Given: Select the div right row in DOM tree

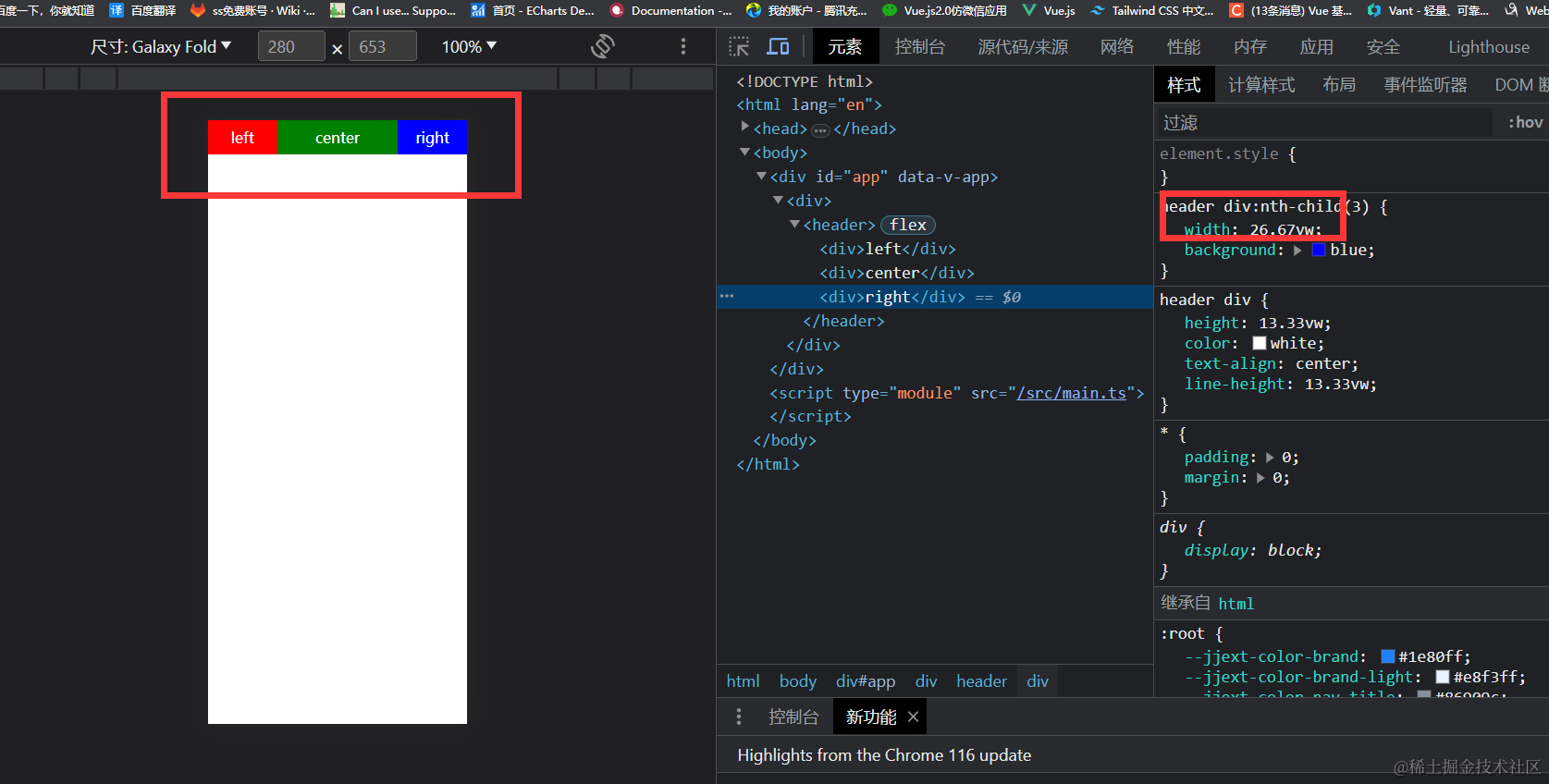Looking at the screenshot, I should pyautogui.click(x=934, y=297).
